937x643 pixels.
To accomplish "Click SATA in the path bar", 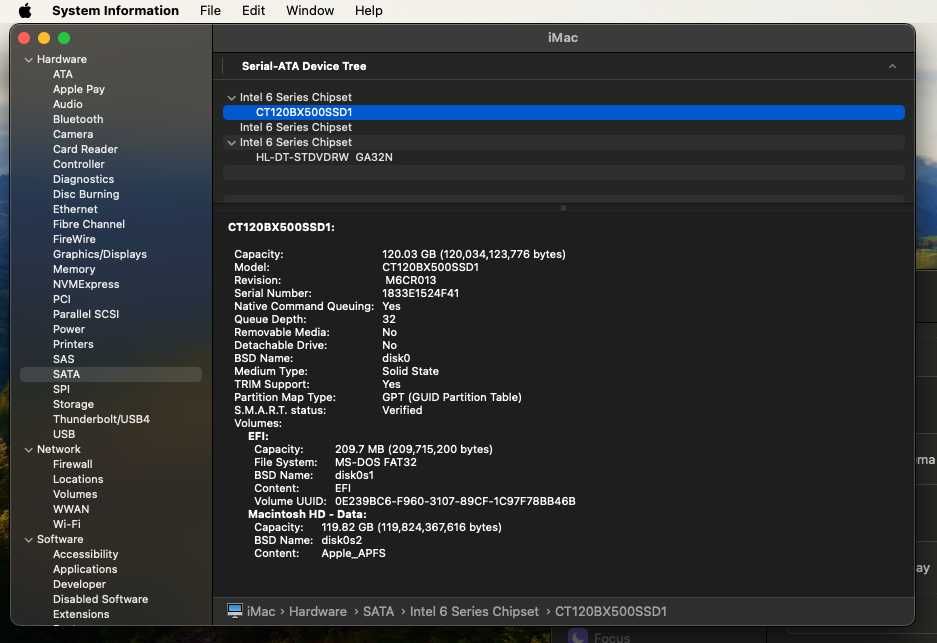I will pyautogui.click(x=378, y=611).
